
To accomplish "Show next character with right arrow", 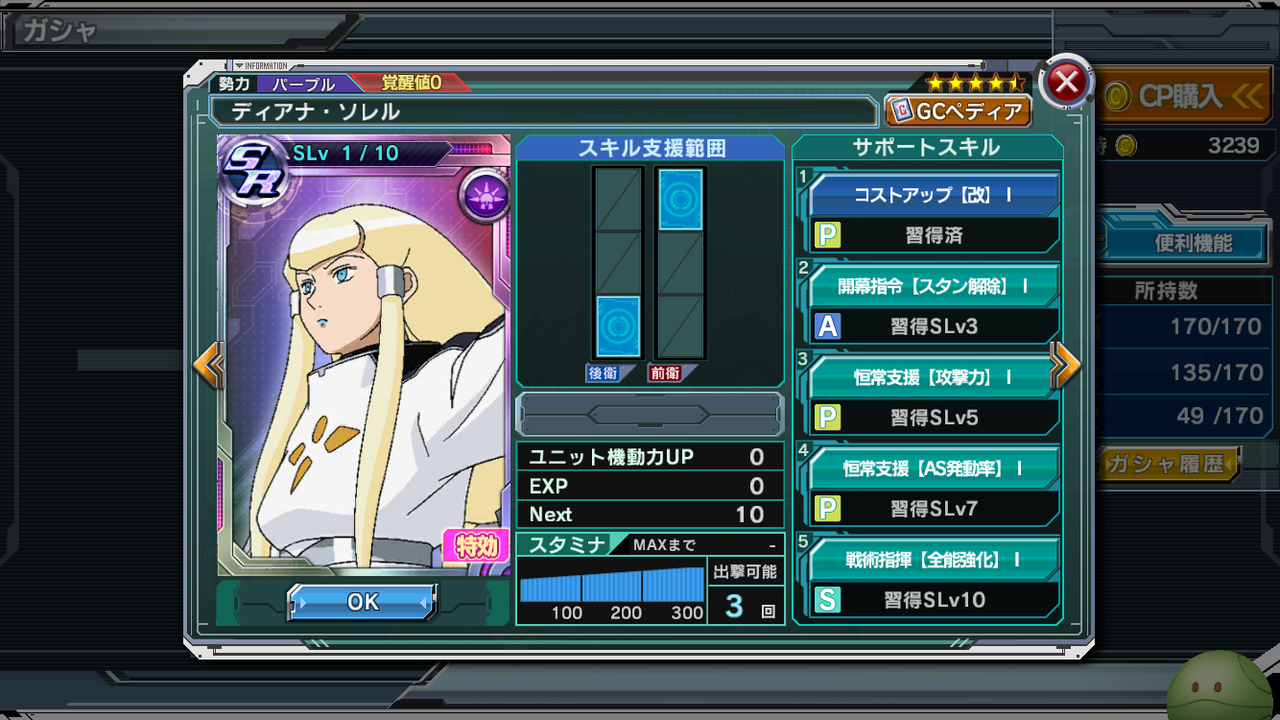I will 1066,365.
